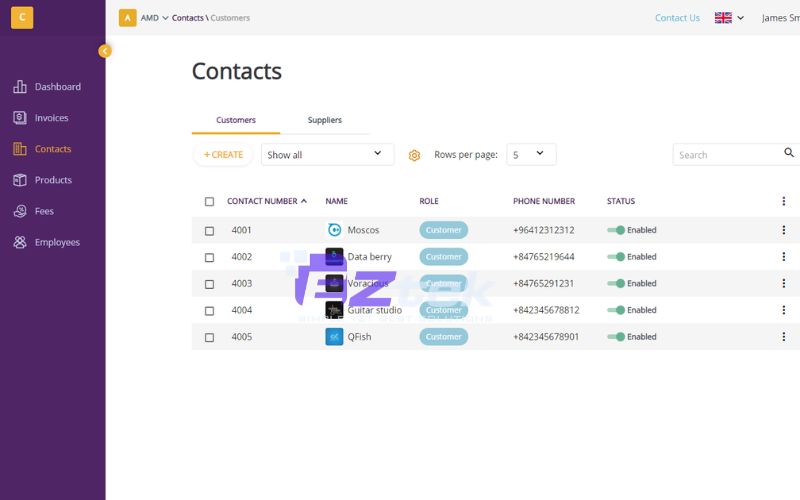This screenshot has height=500, width=800.
Task: Open the table header three-dot menu
Action: coord(784,201)
